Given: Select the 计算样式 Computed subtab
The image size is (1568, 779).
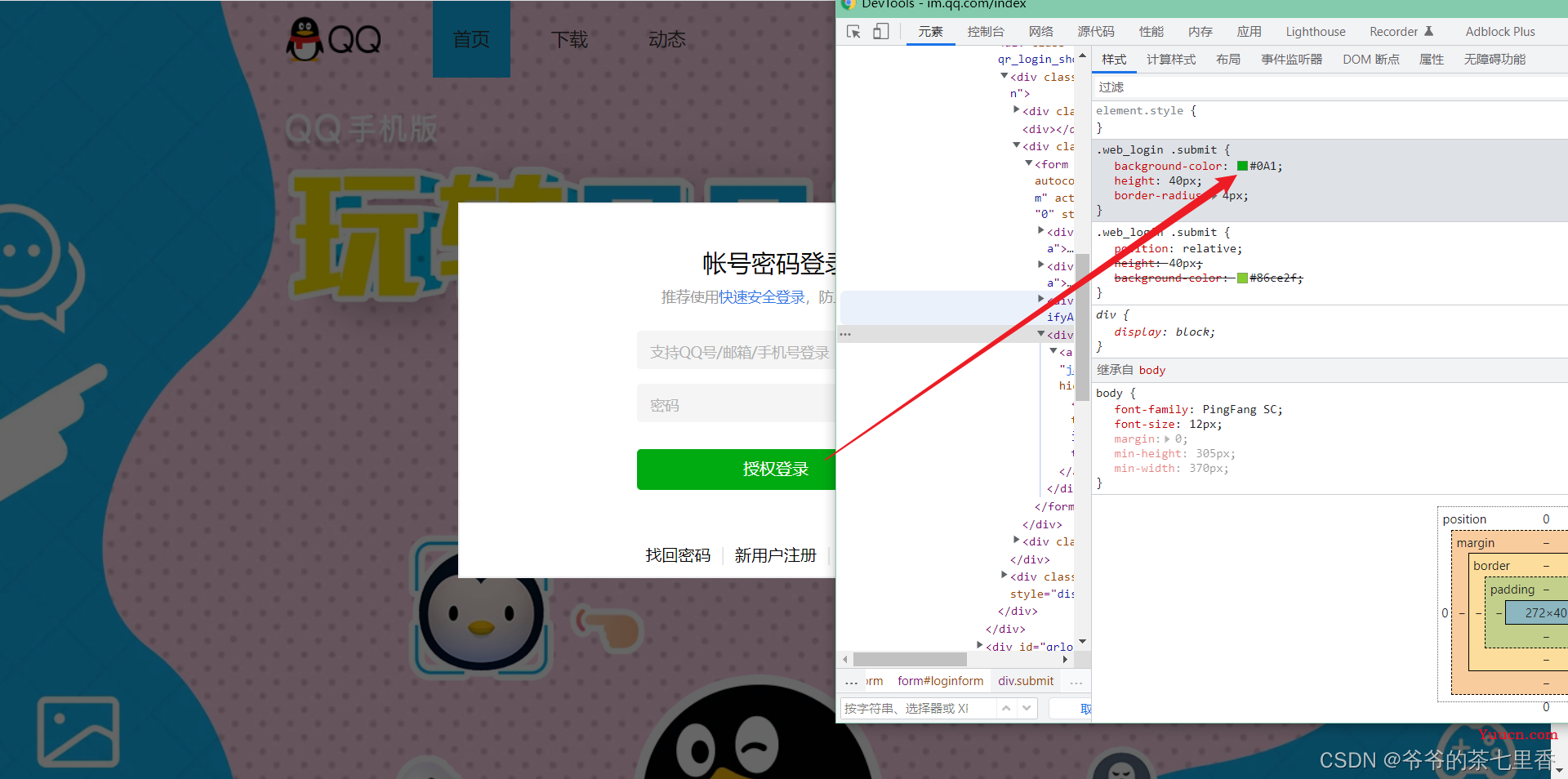Looking at the screenshot, I should pos(1171,60).
